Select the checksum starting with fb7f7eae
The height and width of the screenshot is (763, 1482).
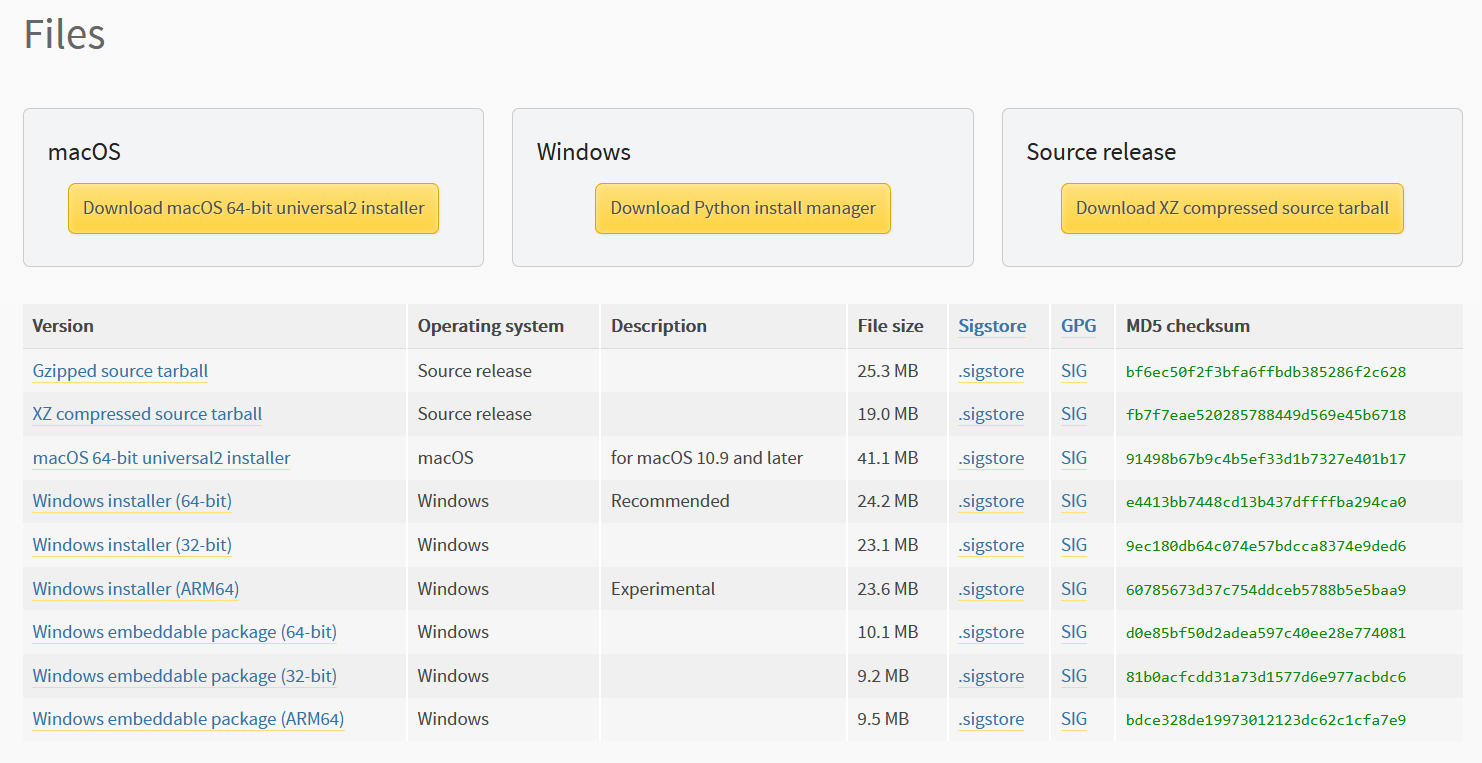[x=1266, y=415]
